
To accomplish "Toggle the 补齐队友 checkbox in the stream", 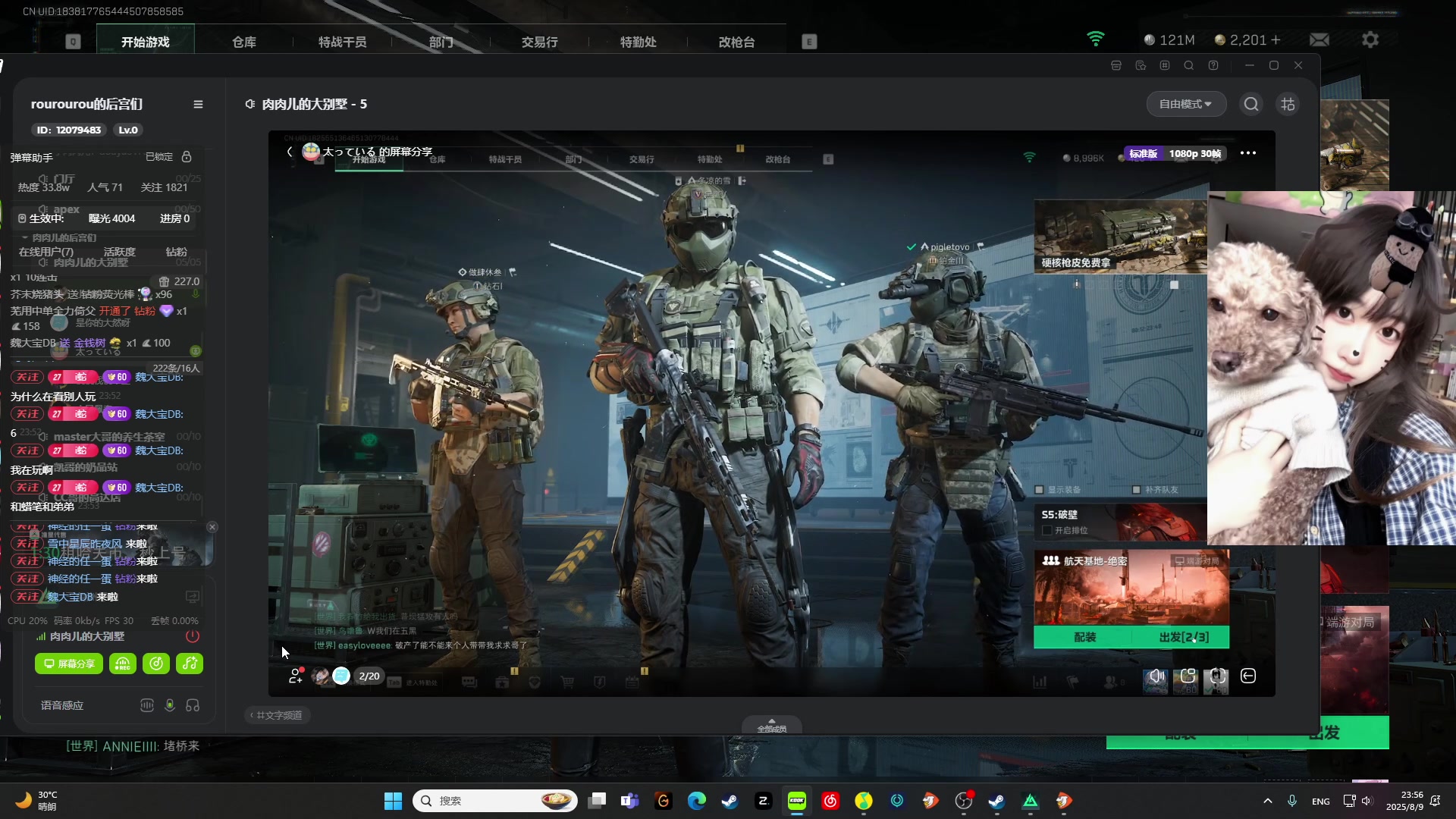I will click(1136, 490).
